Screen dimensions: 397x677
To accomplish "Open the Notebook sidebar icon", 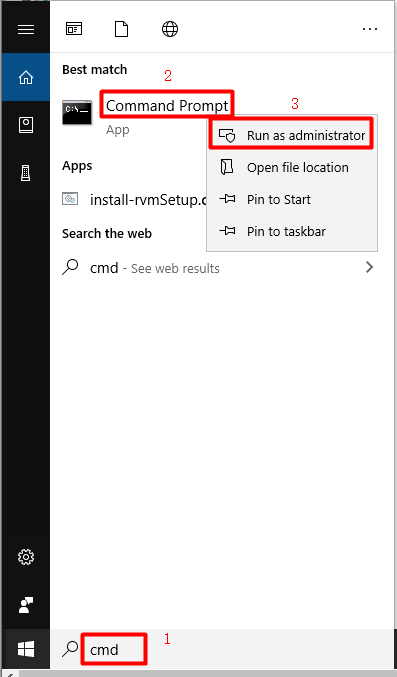I will click(26, 125).
